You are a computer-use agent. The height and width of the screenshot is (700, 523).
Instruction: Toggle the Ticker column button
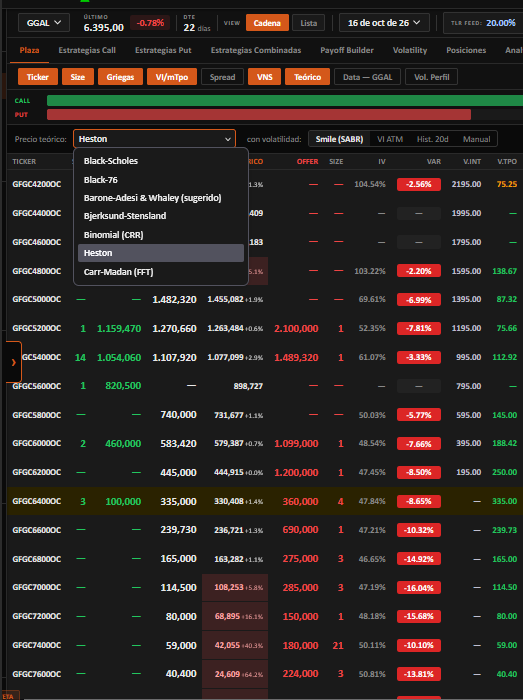pos(38,77)
